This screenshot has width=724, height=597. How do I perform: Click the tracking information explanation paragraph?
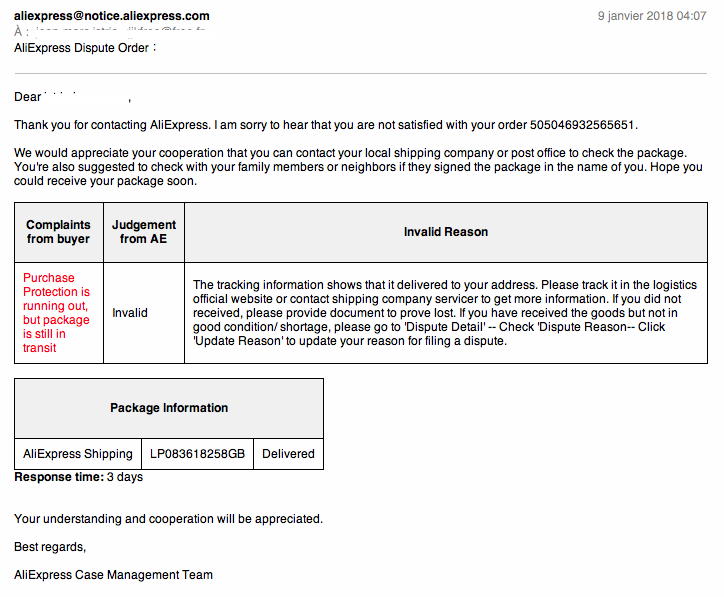point(445,313)
